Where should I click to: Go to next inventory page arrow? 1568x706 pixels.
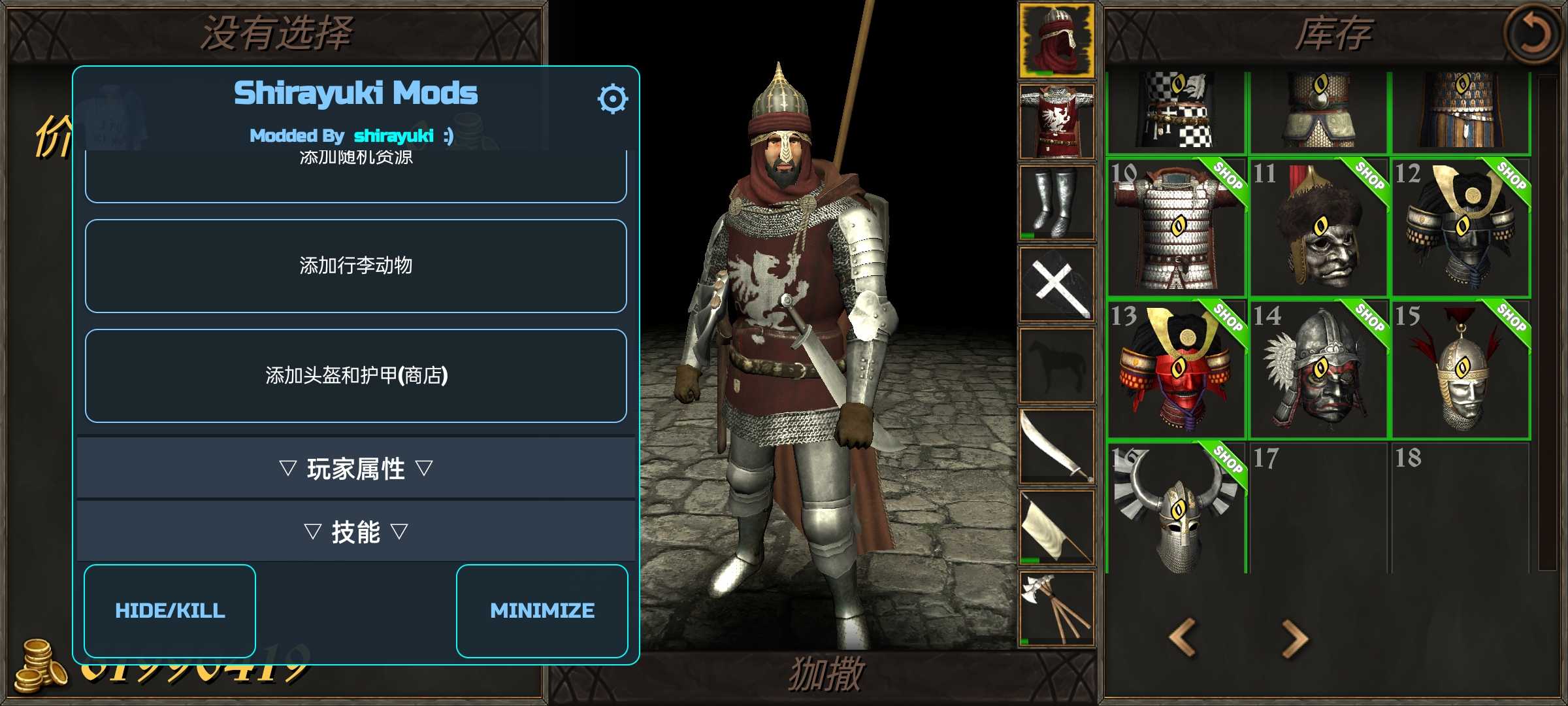tap(1294, 638)
